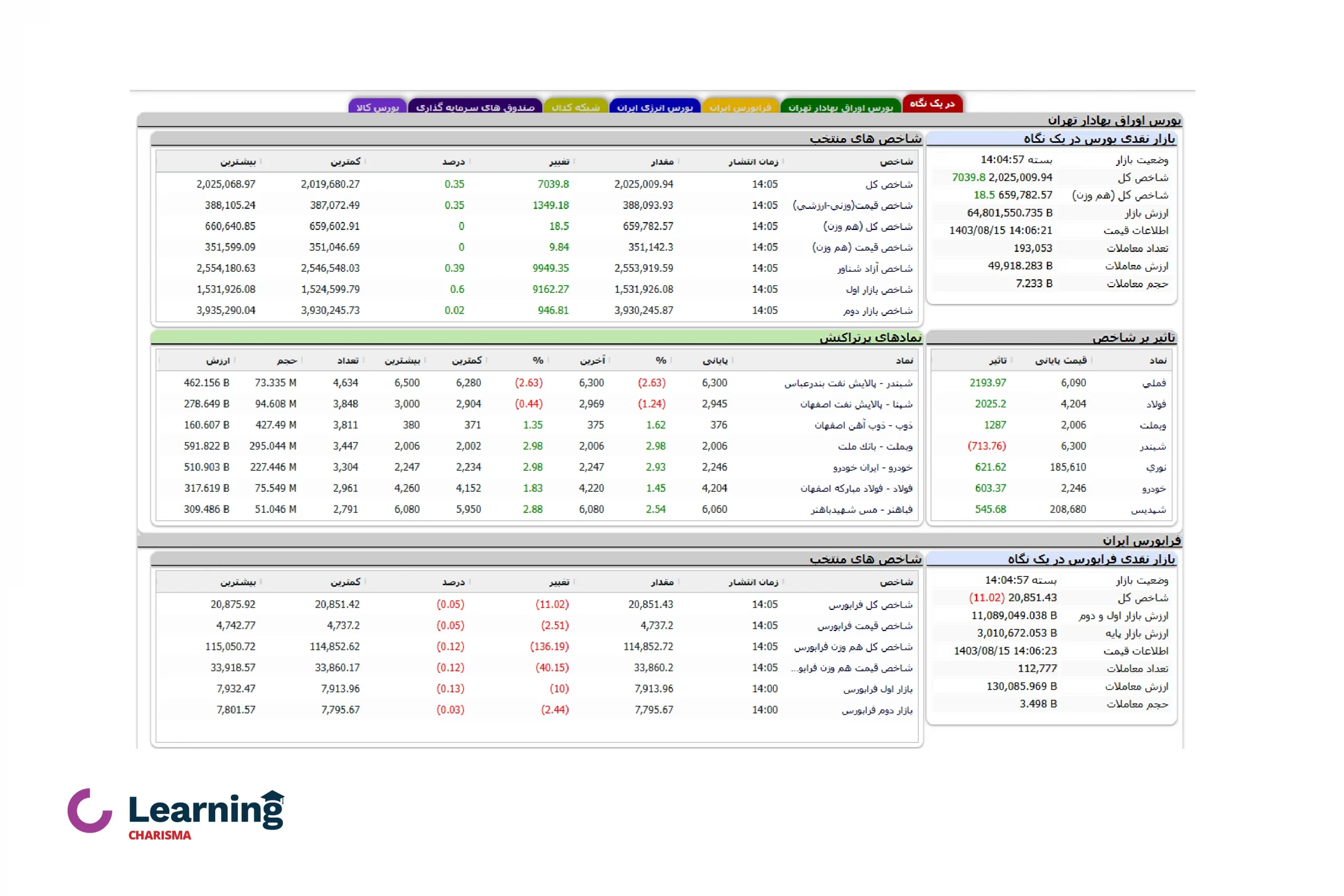The width and height of the screenshot is (1344, 896).
Task: Sort index impact table by قیمت پایانی
Action: pyautogui.click(x=1060, y=361)
